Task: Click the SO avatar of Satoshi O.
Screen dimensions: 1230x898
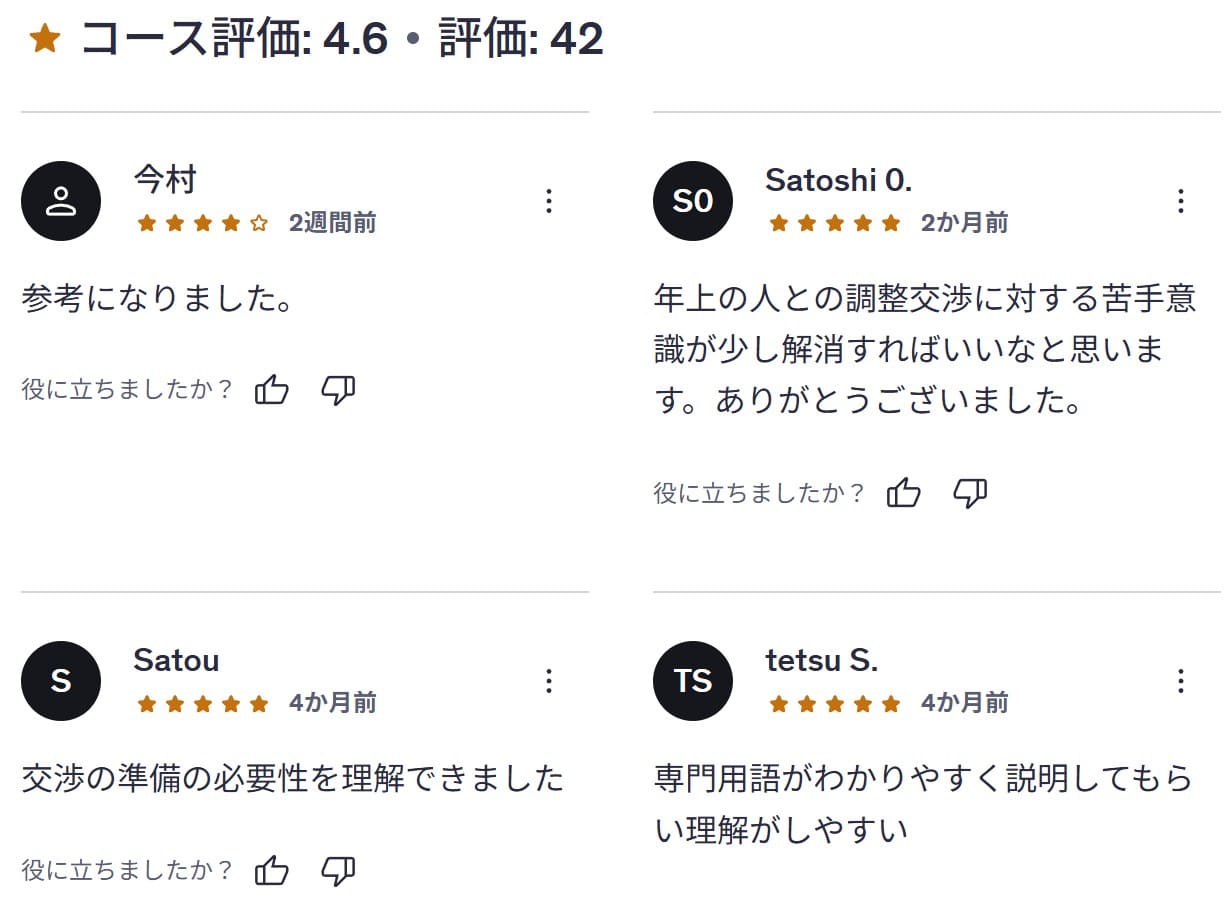Action: click(693, 200)
